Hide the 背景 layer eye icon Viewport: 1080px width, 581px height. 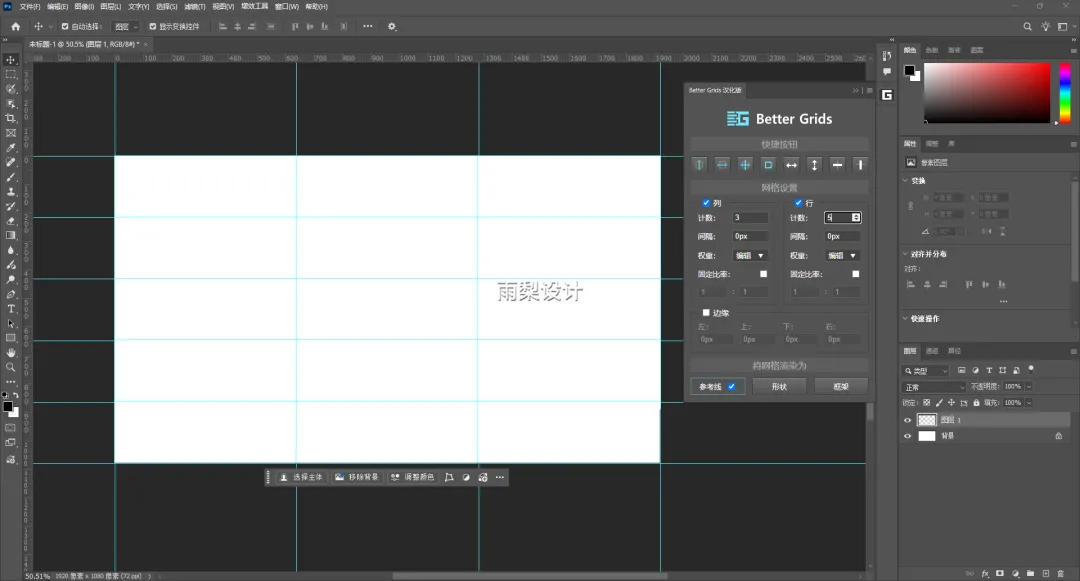(907, 436)
